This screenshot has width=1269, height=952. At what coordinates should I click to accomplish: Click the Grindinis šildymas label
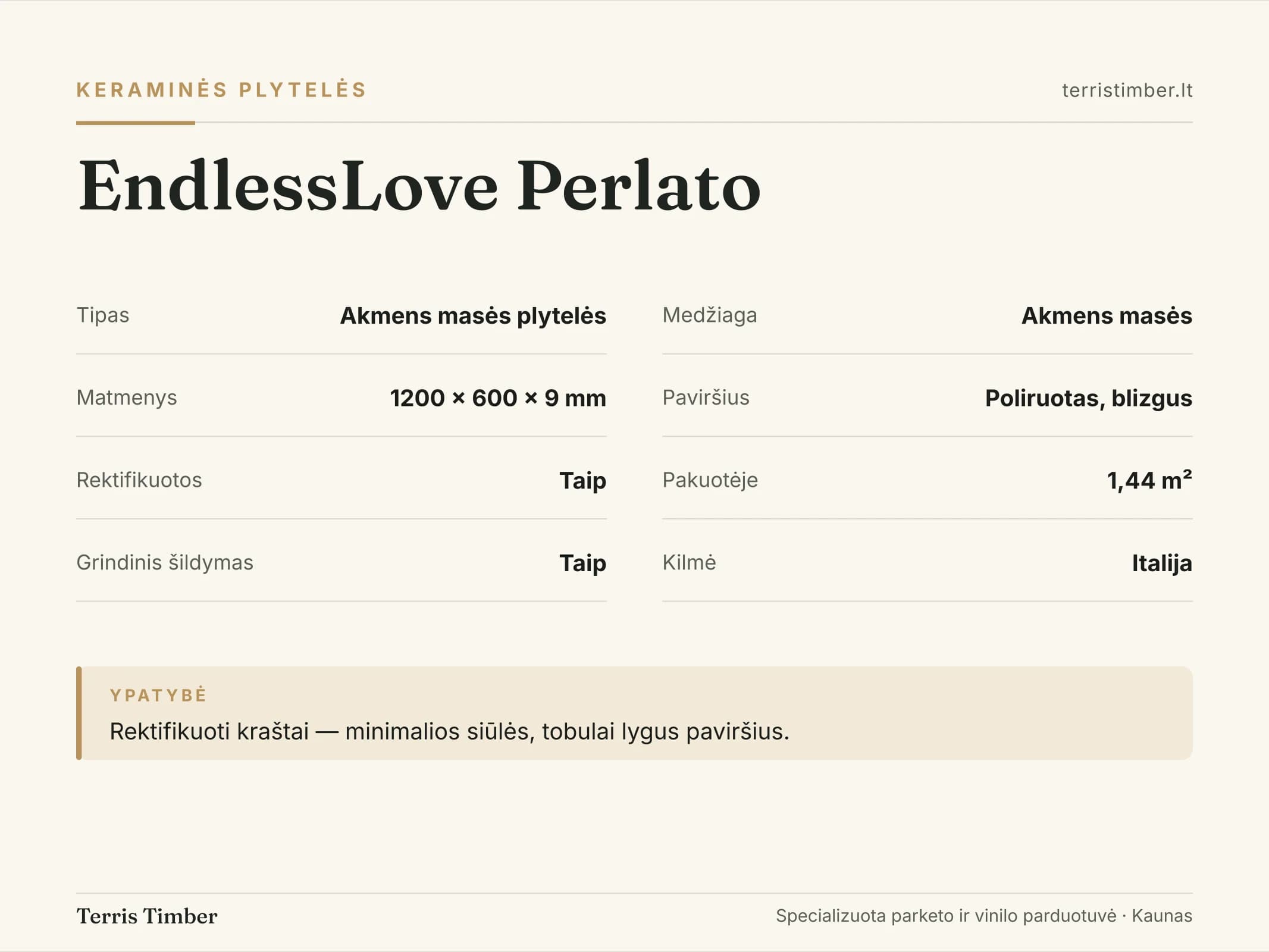click(x=165, y=562)
